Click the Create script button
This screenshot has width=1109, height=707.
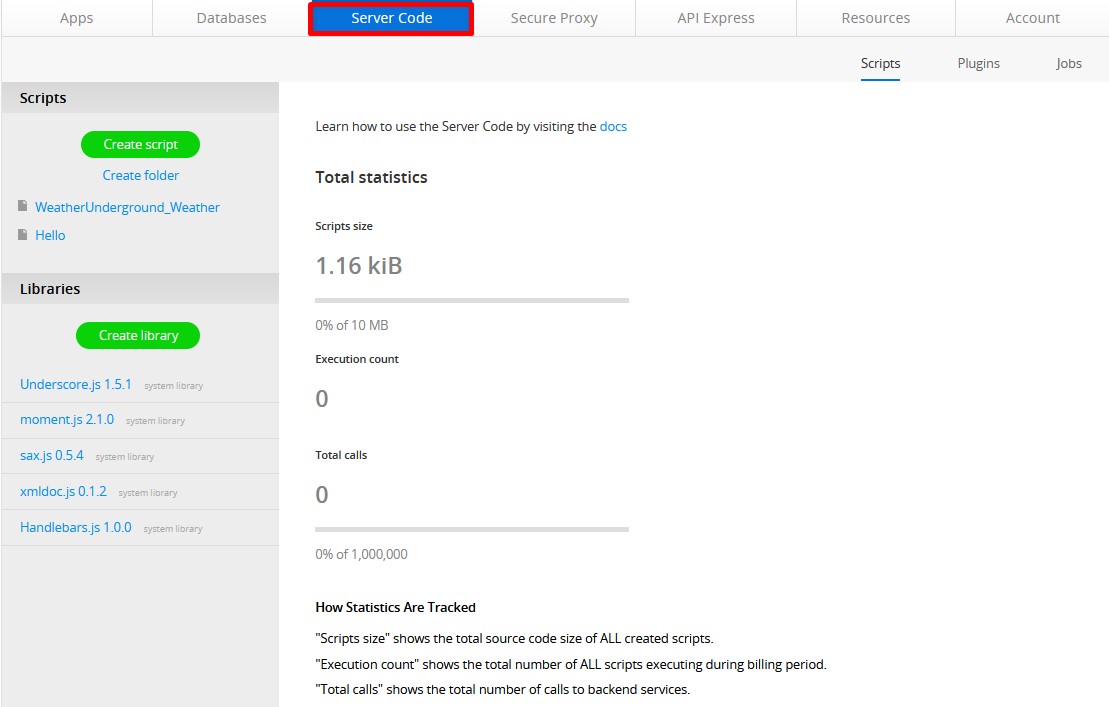click(x=141, y=144)
